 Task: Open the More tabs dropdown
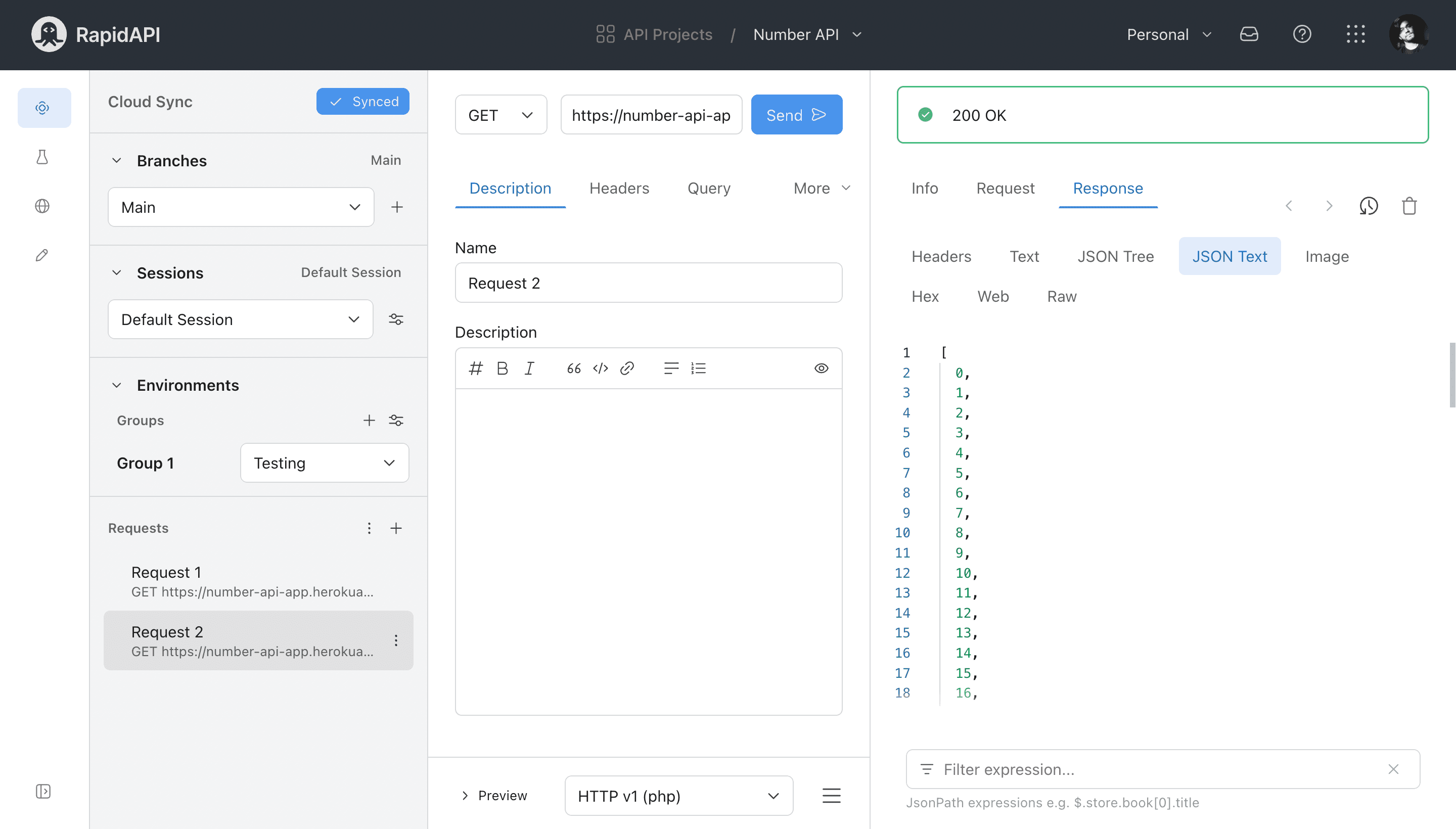tap(821, 189)
